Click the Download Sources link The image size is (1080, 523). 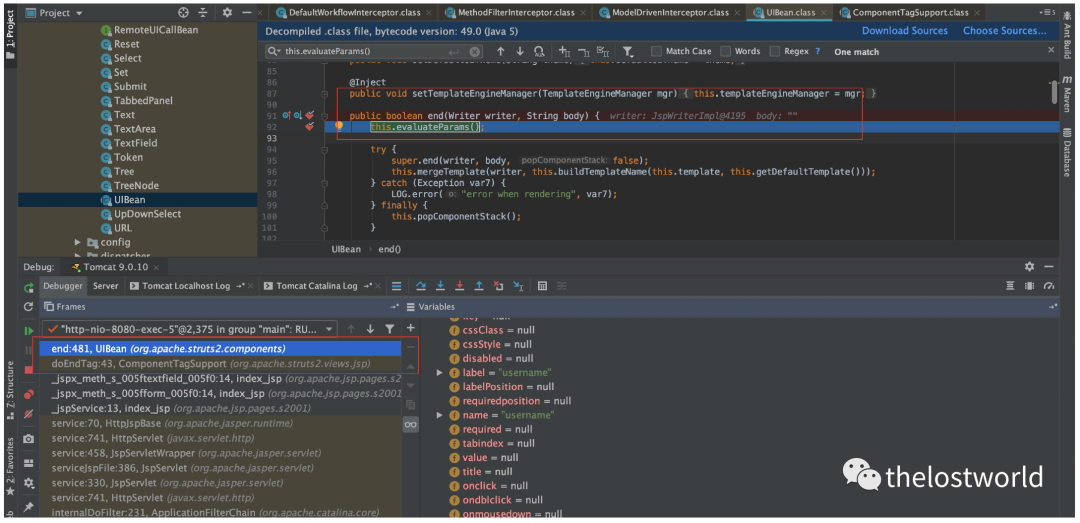click(904, 31)
